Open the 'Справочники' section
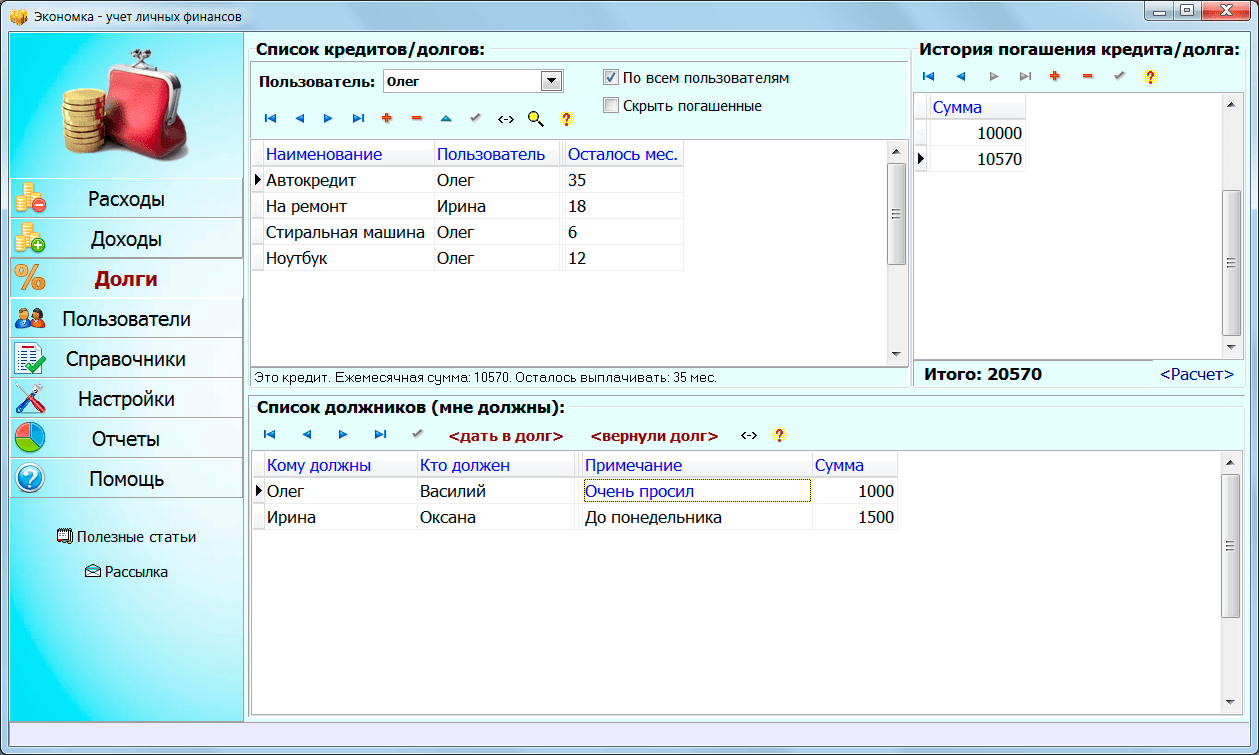This screenshot has width=1259, height=755. (127, 359)
